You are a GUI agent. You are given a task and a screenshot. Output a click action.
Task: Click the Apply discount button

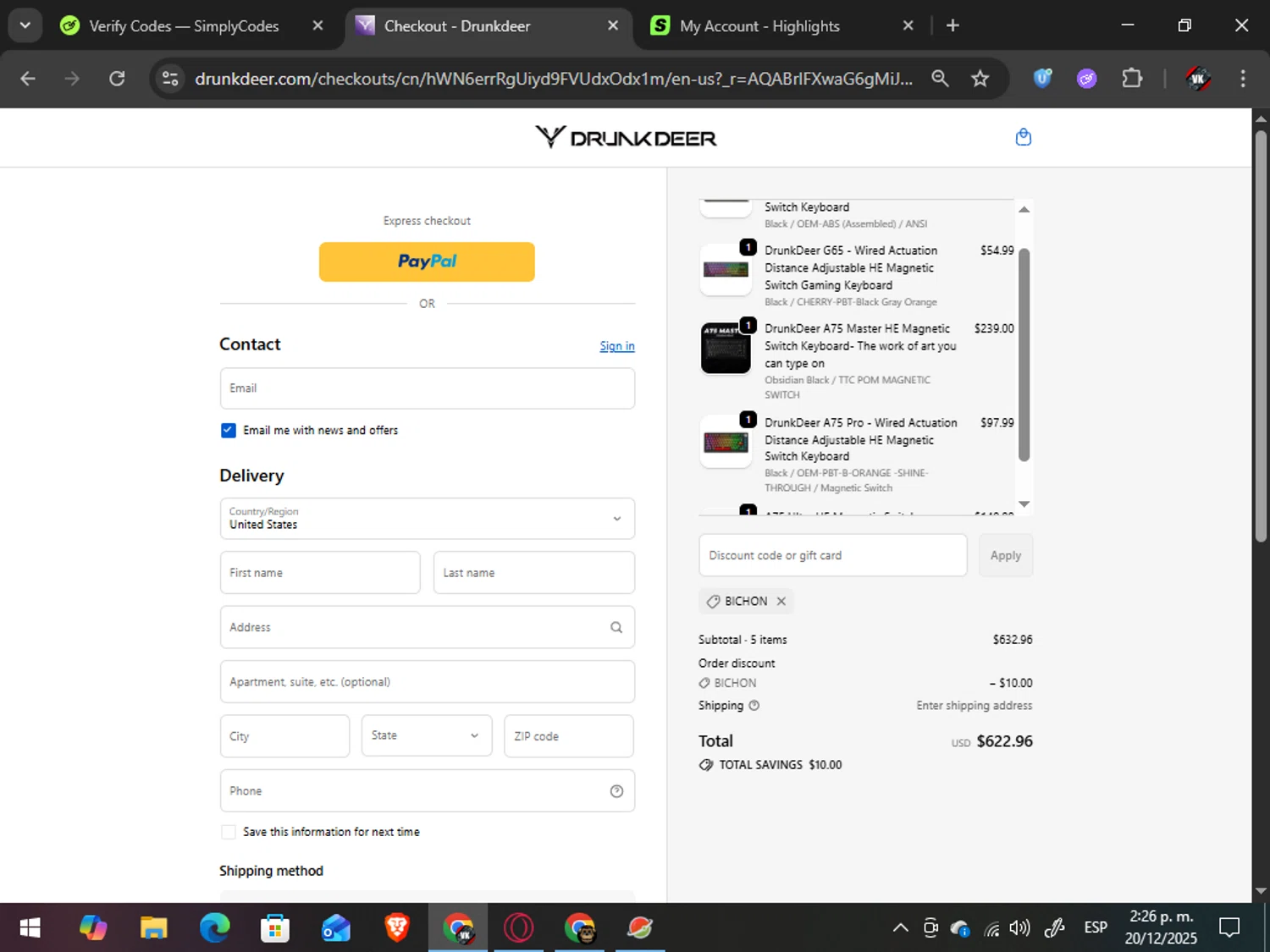click(x=1006, y=555)
